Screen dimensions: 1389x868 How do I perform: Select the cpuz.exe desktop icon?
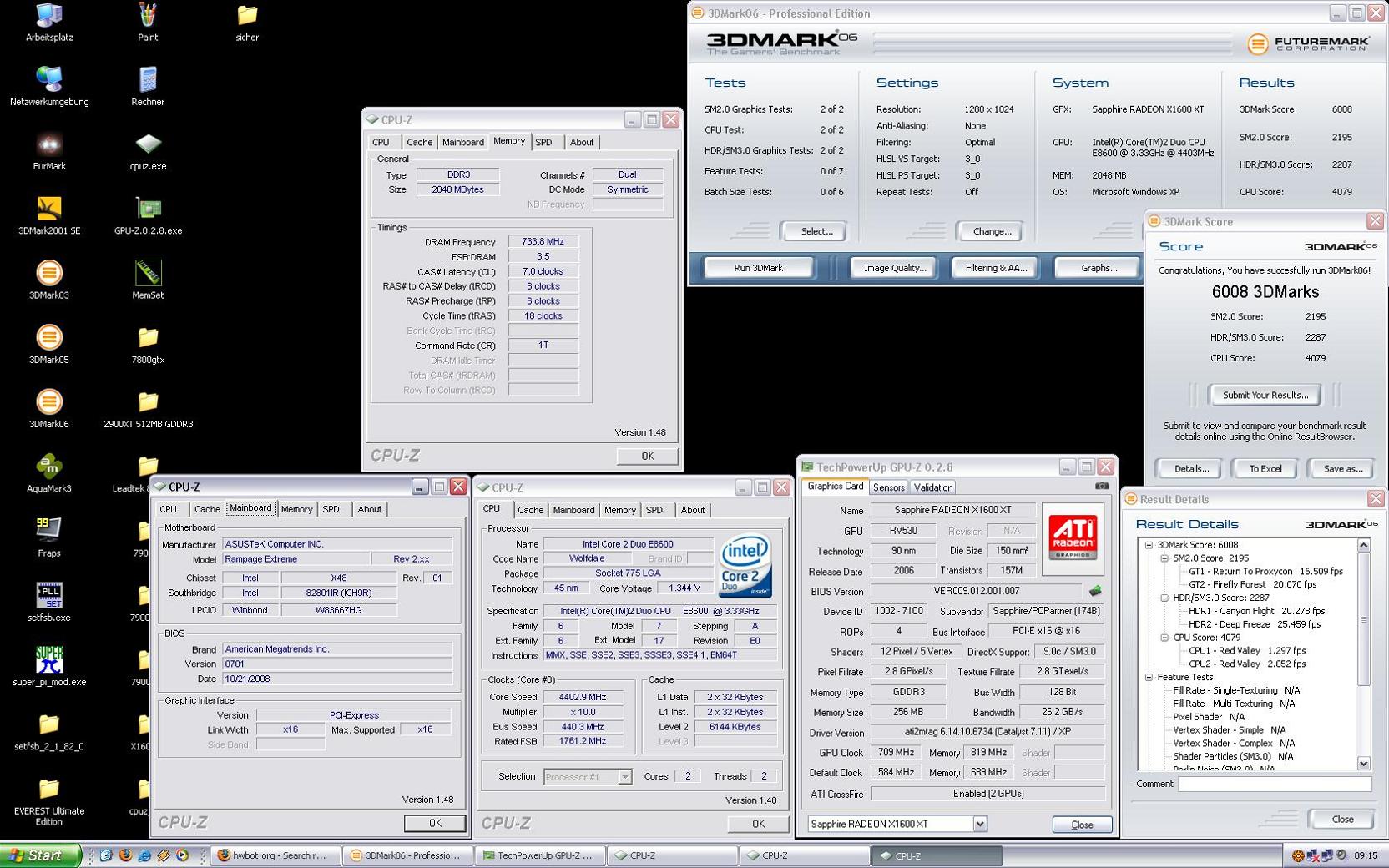pos(148,150)
